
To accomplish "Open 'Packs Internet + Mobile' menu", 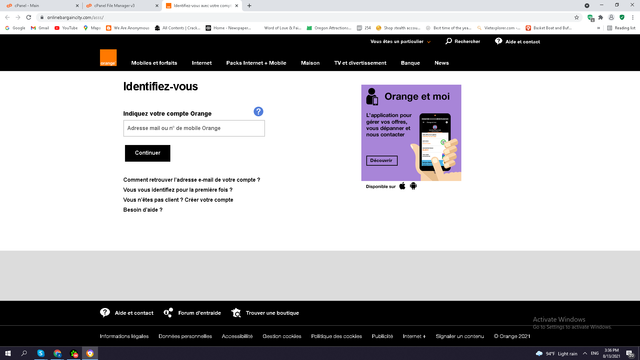I will pyautogui.click(x=256, y=63).
